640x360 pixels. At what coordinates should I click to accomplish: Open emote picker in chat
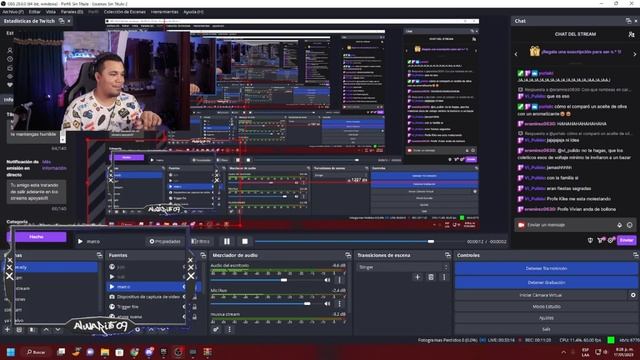pos(630,225)
